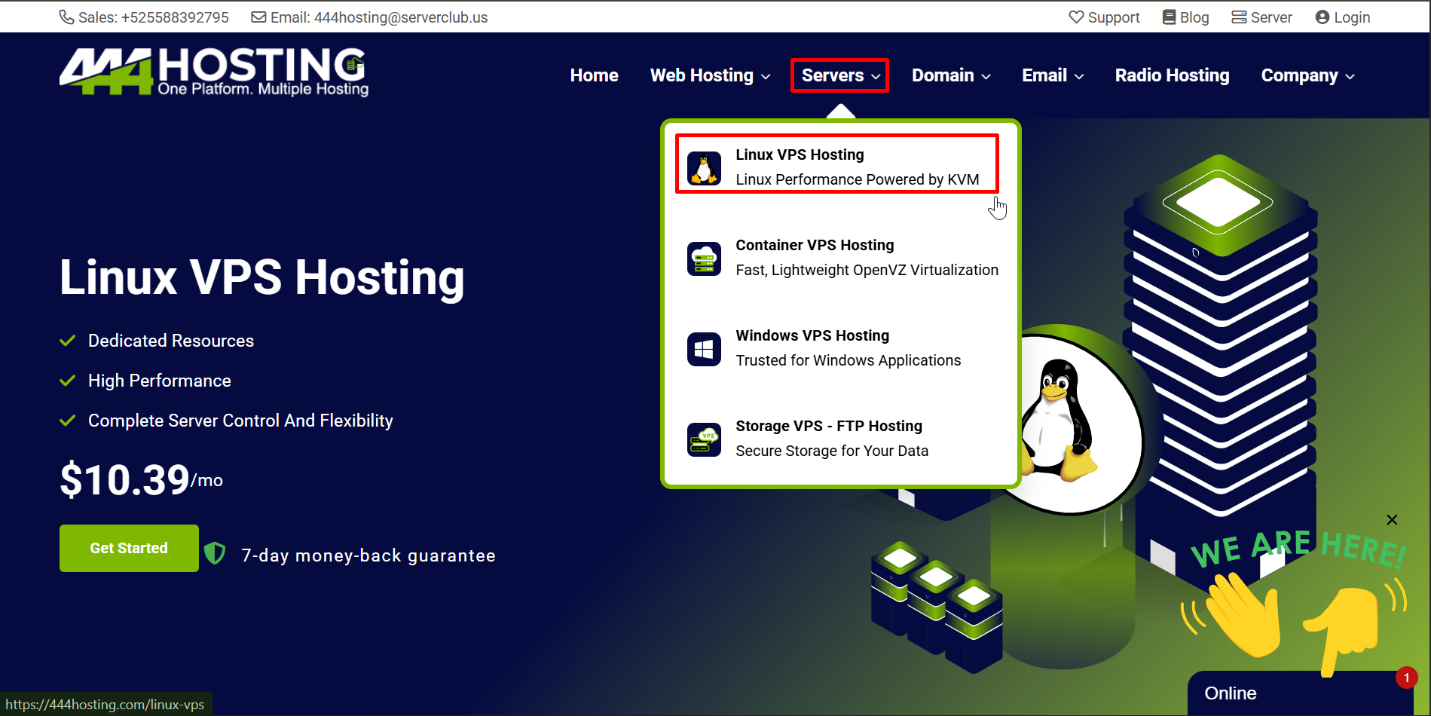
Task: Click the Storage VPS FTP icon
Action: coord(704,439)
